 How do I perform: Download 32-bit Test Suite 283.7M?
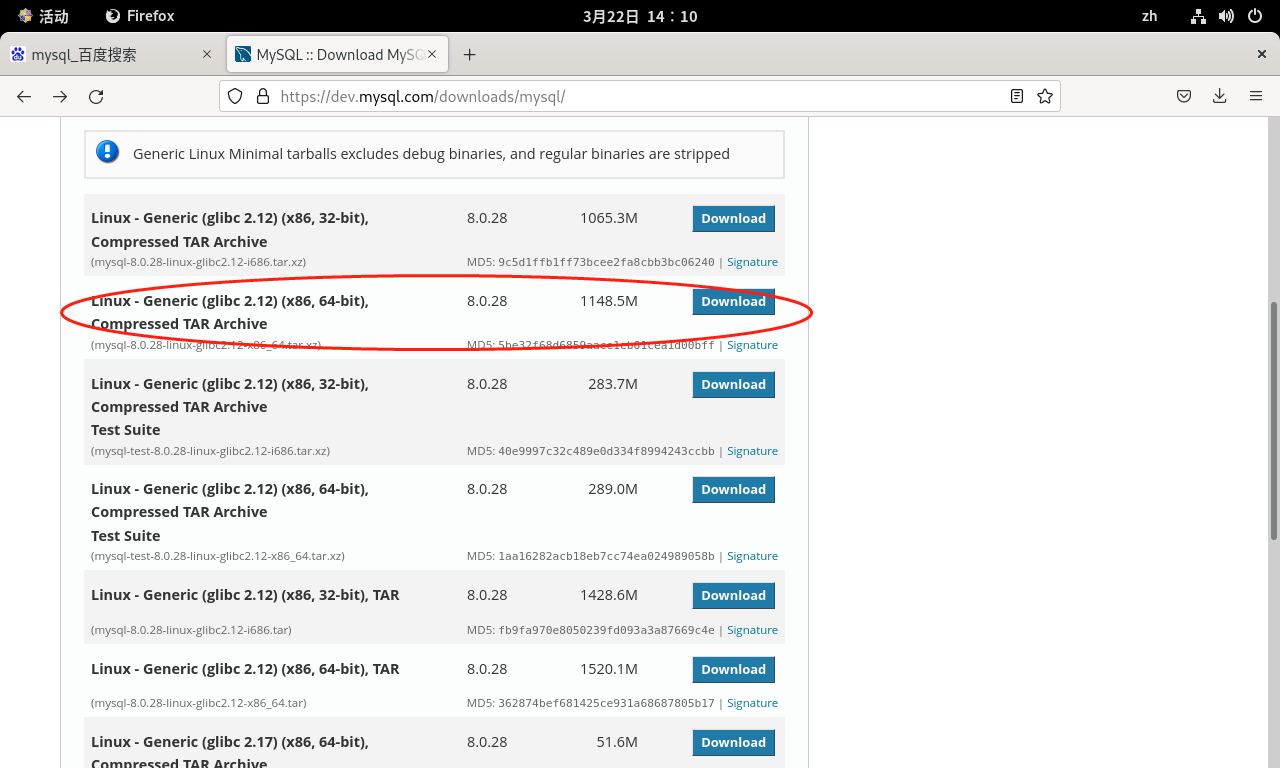point(733,384)
